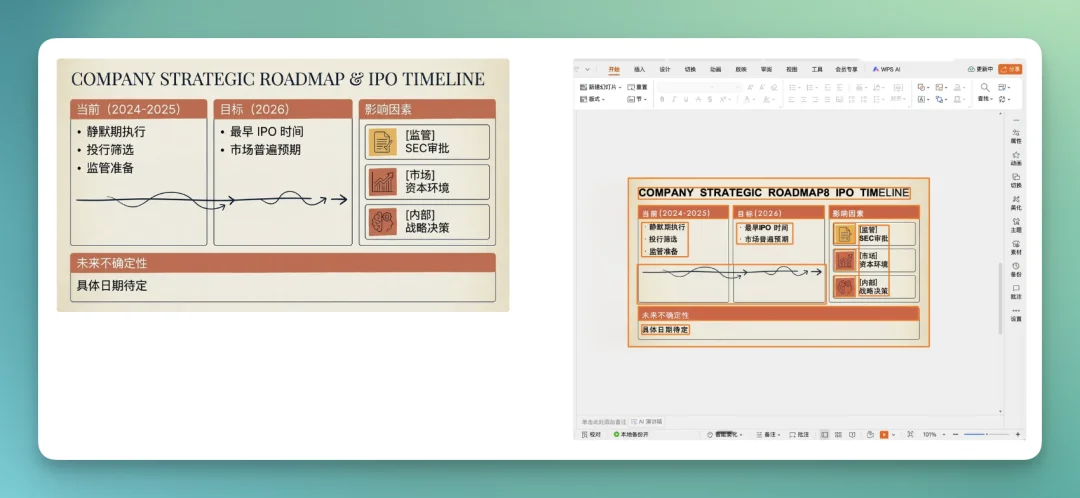Click the bold B formatting icon

click(662, 99)
